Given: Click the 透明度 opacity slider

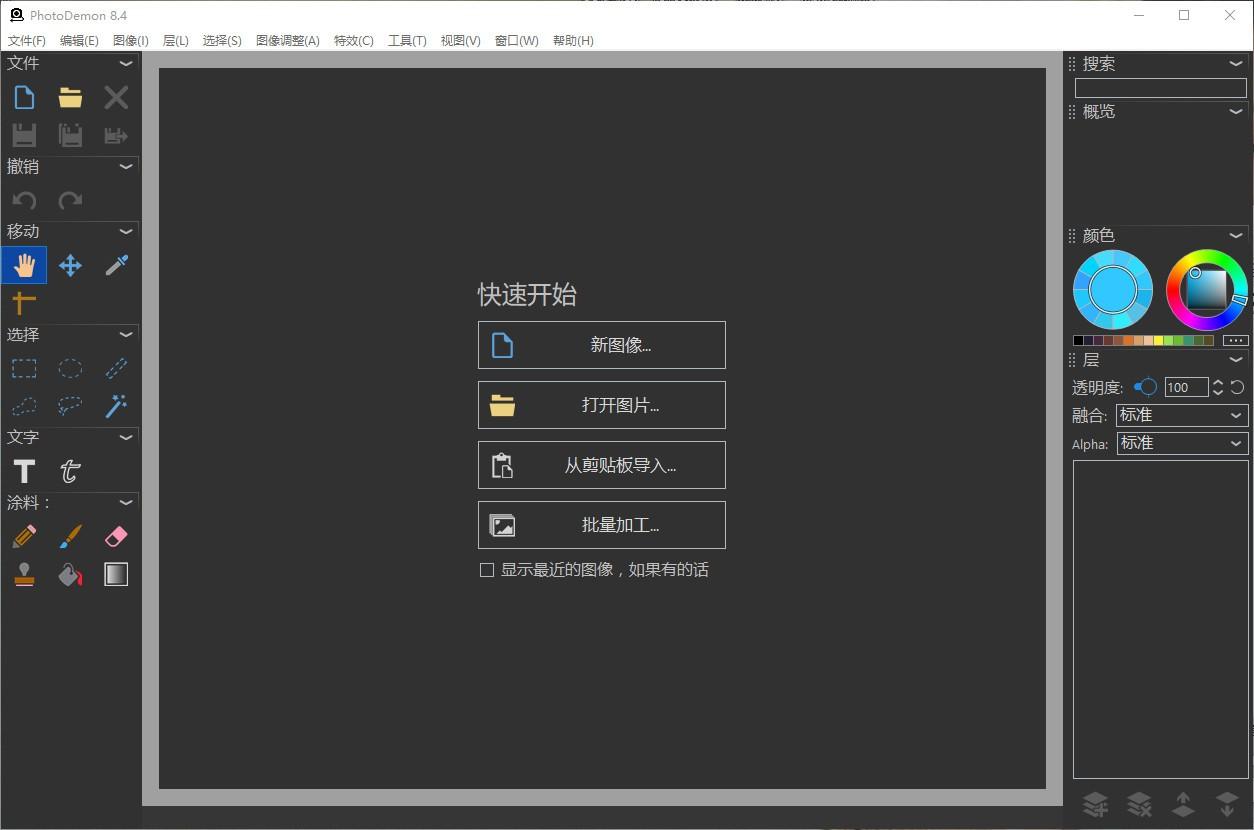Looking at the screenshot, I should [x=1145, y=387].
